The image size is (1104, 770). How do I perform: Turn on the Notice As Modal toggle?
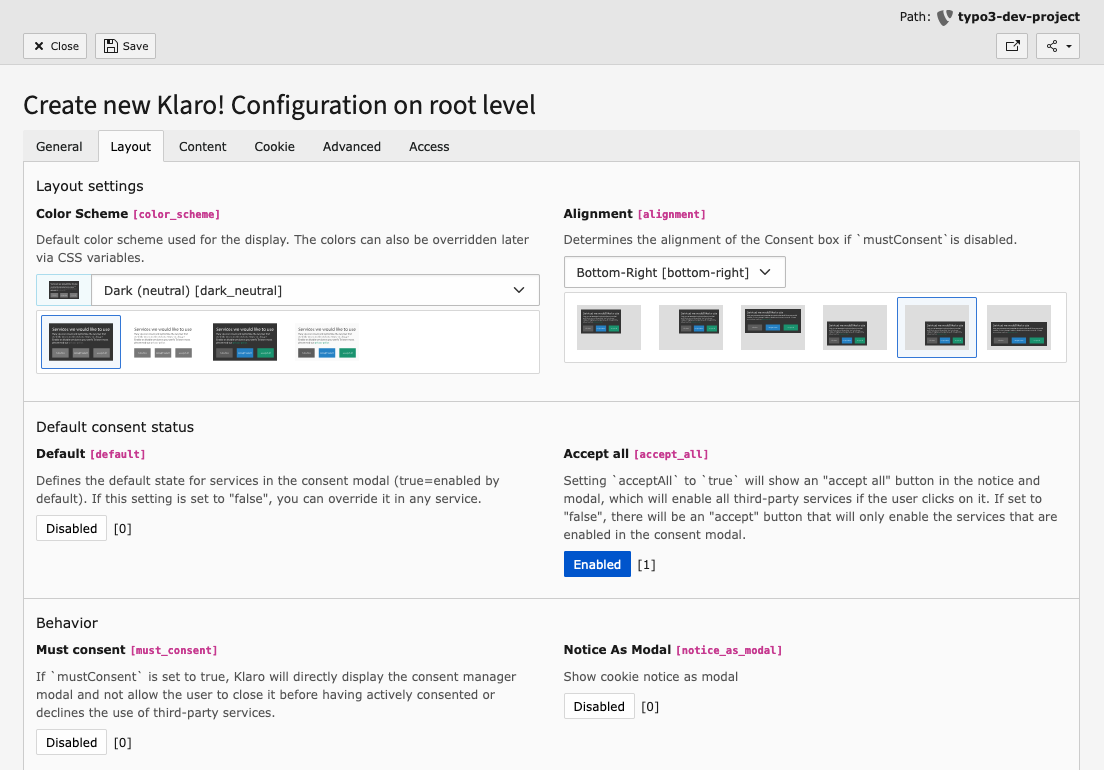599,707
